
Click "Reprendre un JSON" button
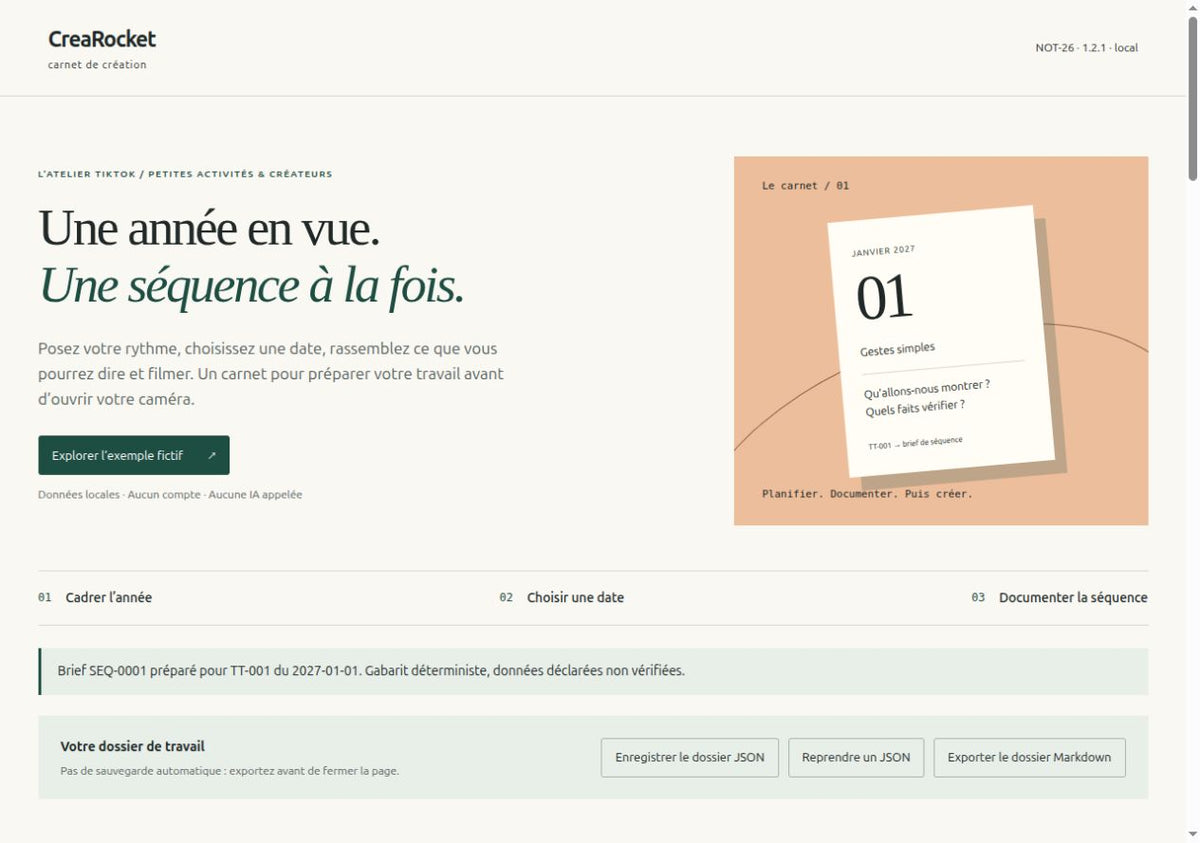coord(856,757)
